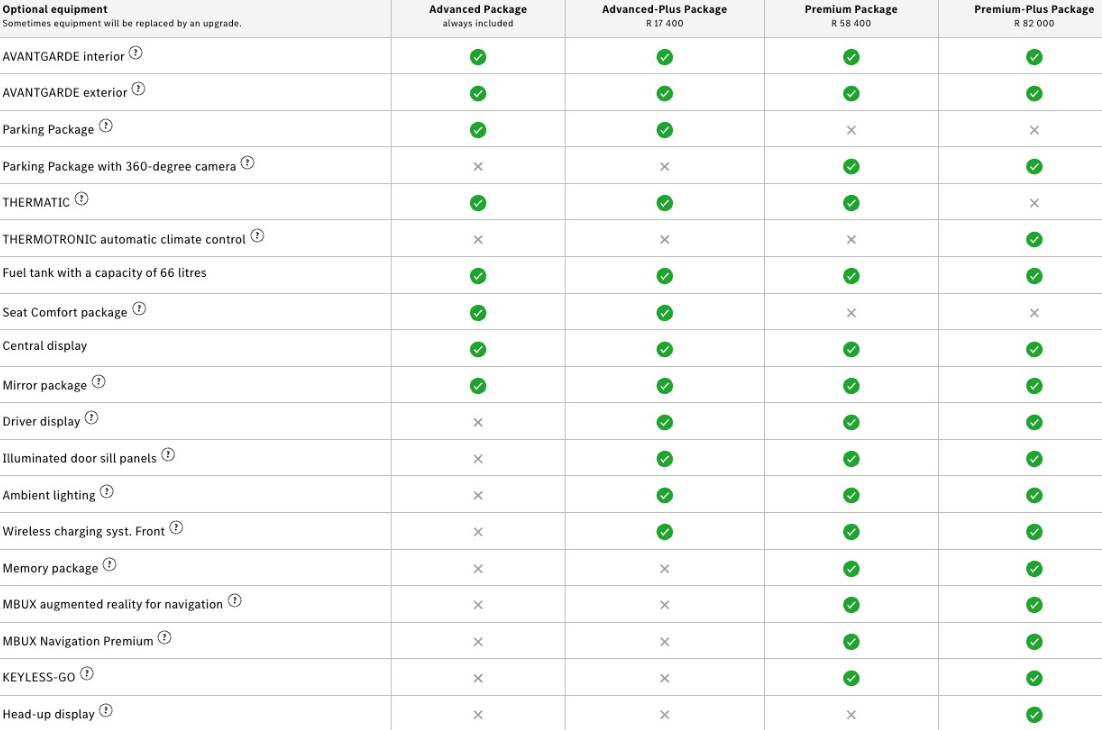Click the X for Memory package under Advanced Package
Screen dimensions: 1102x730
click(478, 569)
